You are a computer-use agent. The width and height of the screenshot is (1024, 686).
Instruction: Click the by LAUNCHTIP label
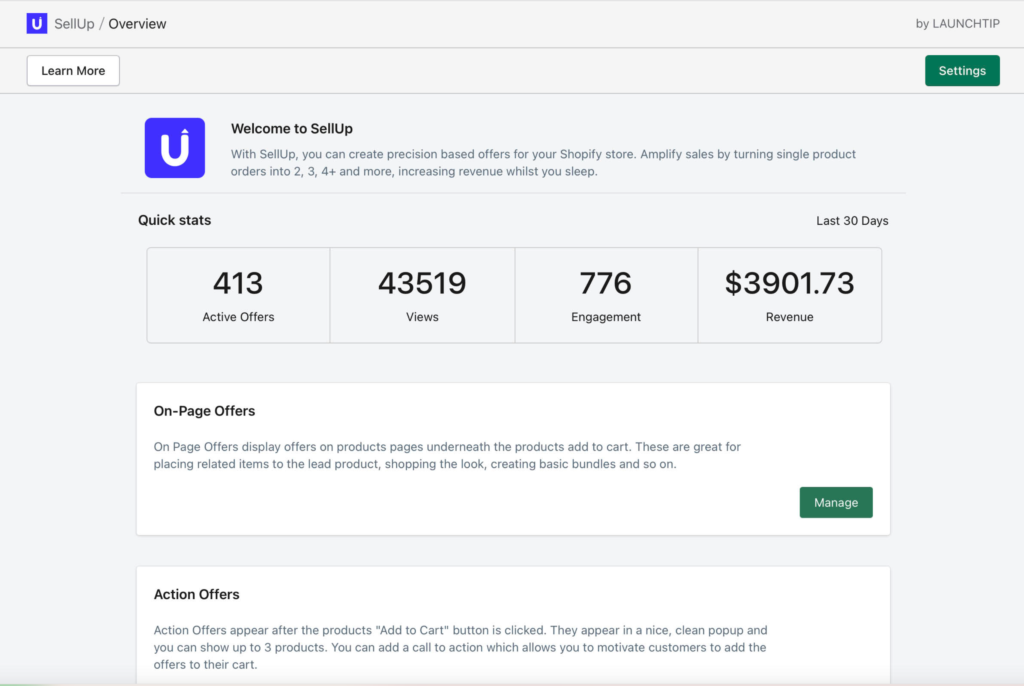click(x=957, y=24)
